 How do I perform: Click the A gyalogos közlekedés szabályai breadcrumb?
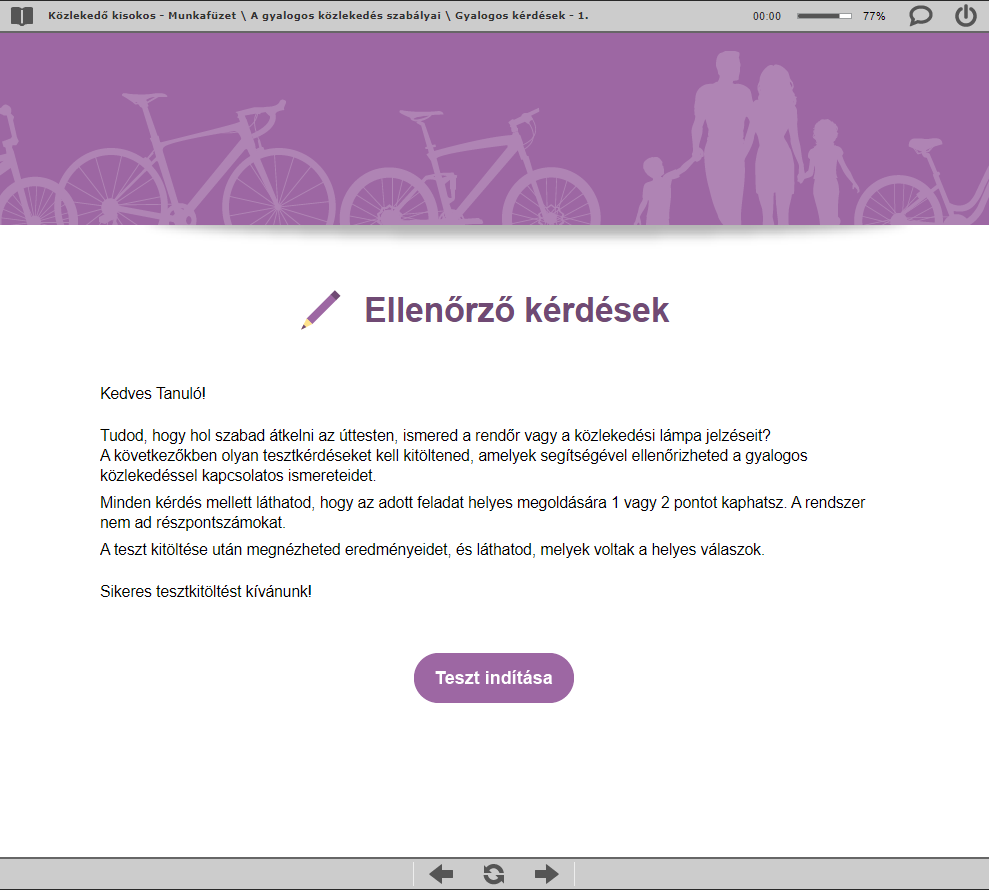click(346, 16)
